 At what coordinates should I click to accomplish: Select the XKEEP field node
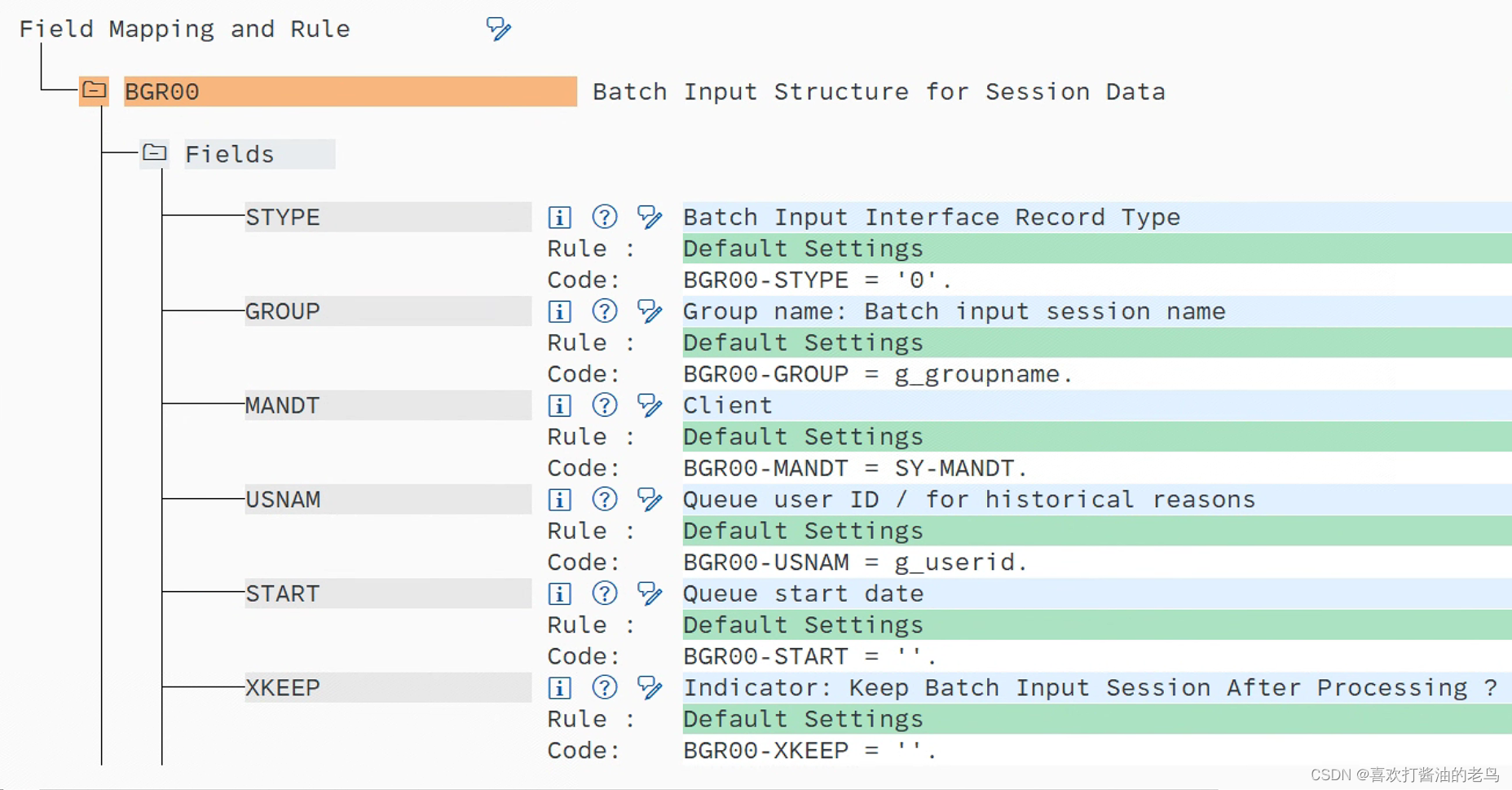coord(283,688)
